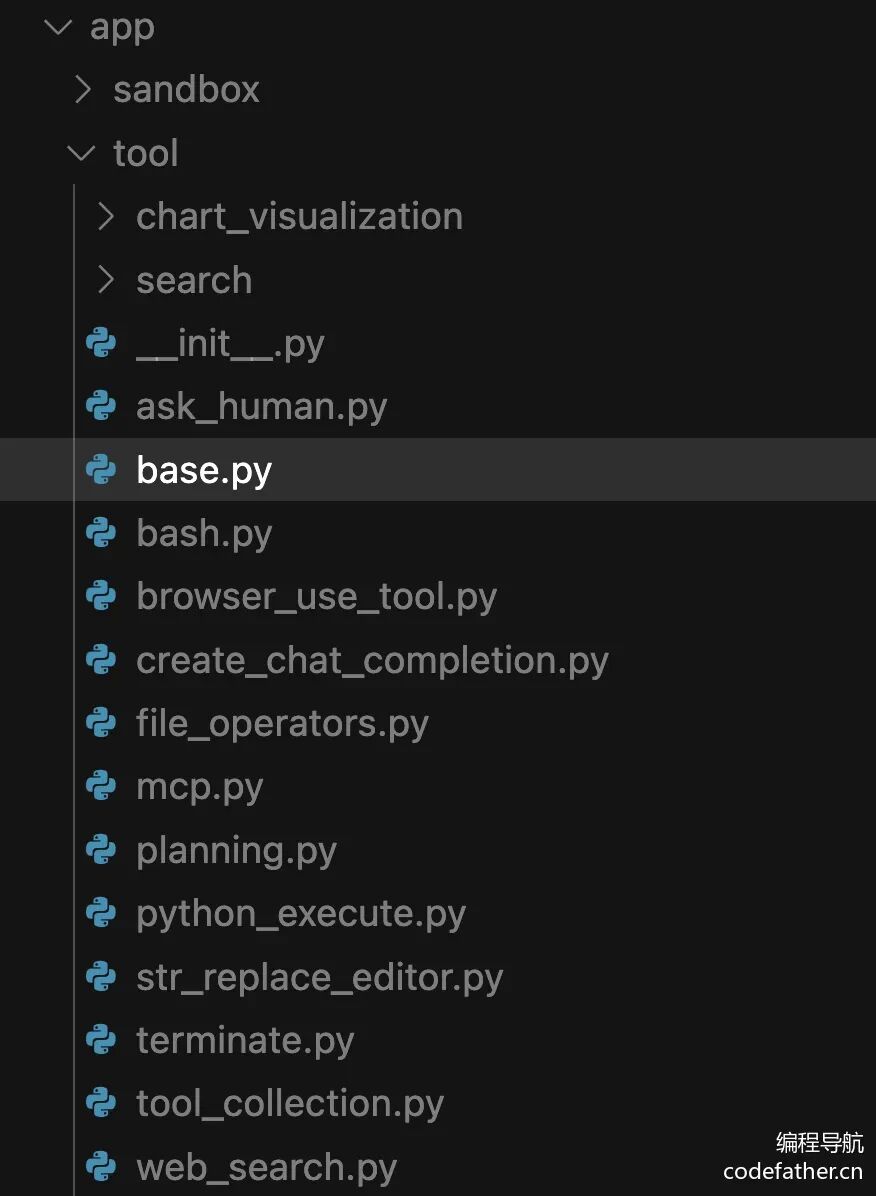Click Python icon next to bash.py

point(101,533)
